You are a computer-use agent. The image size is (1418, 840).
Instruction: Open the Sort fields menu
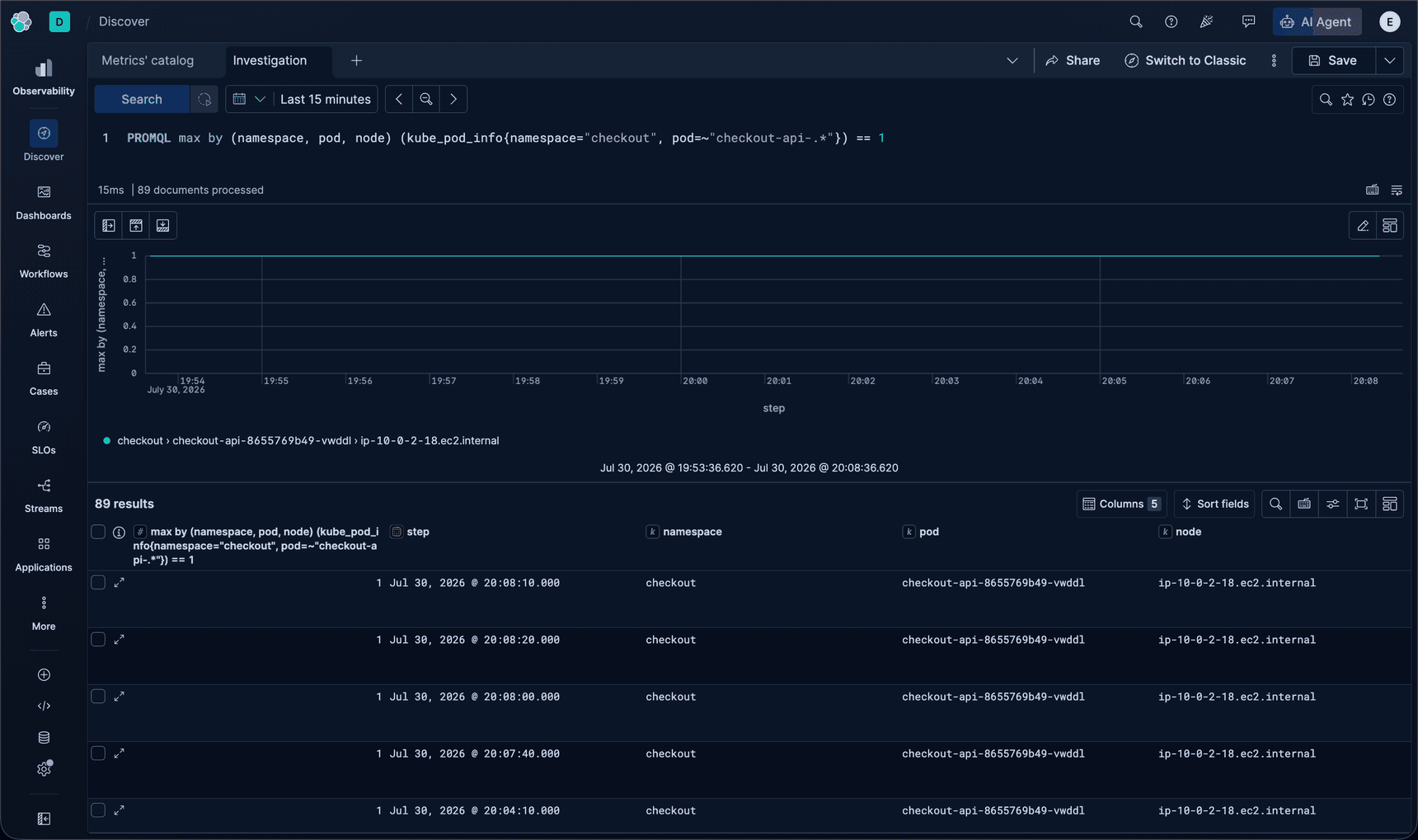pos(1214,504)
